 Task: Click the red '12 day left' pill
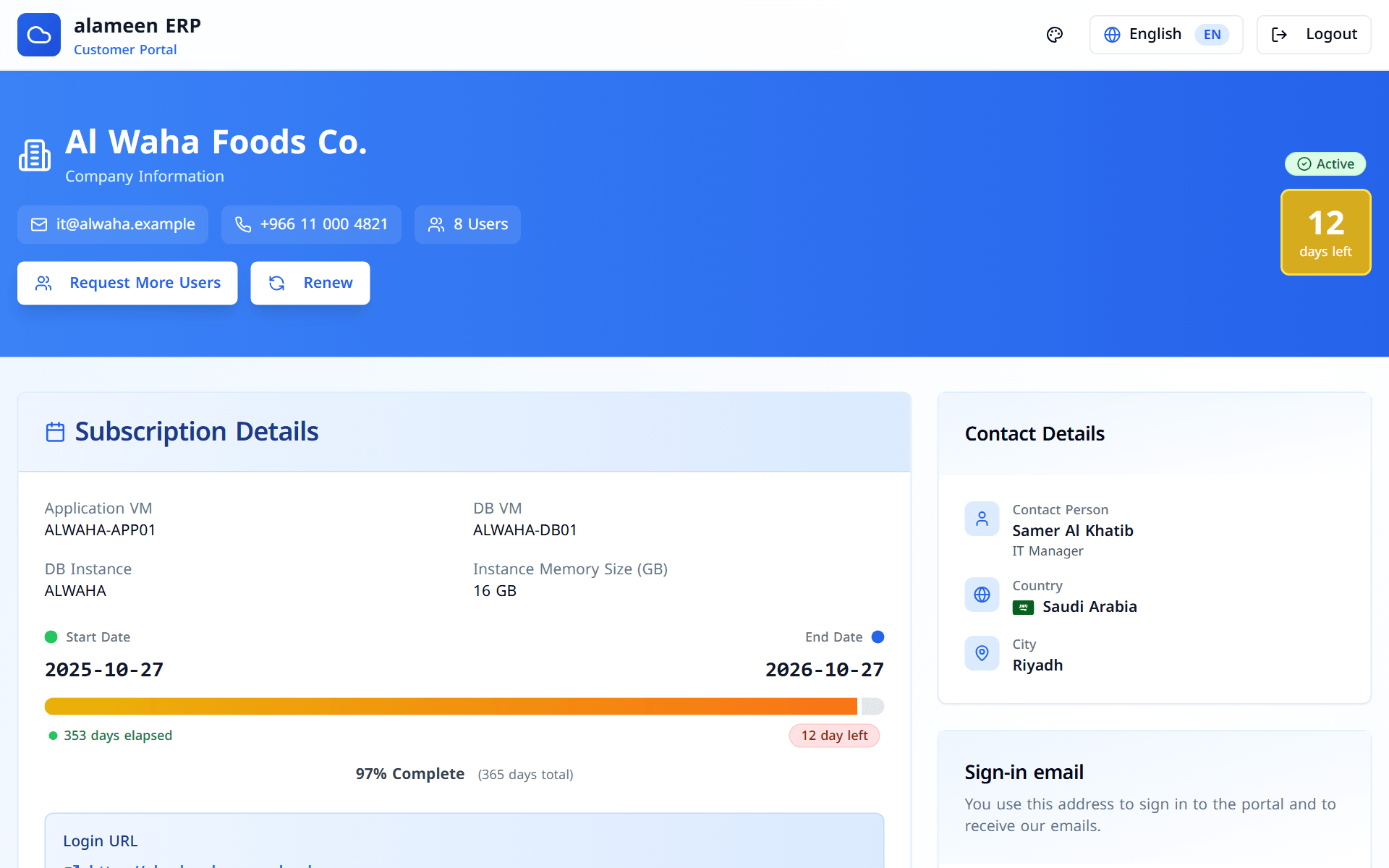tap(834, 736)
